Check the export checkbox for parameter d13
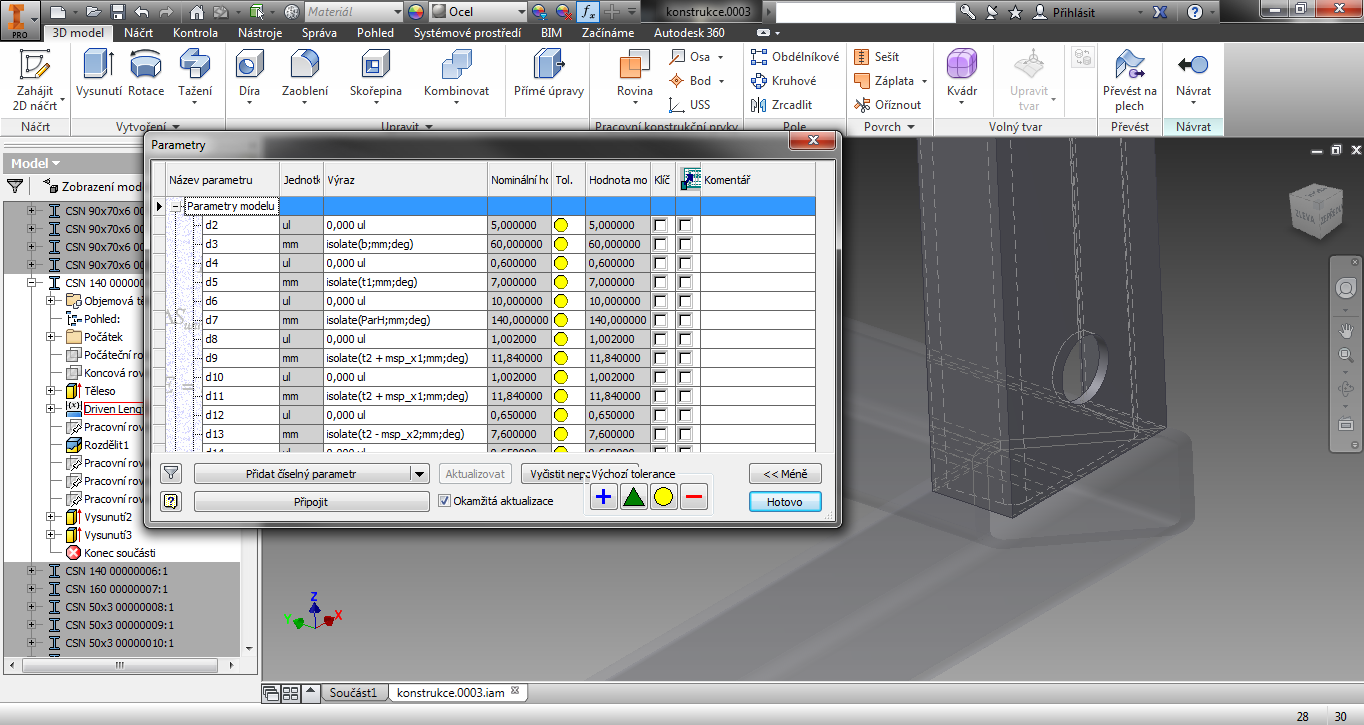 click(x=685, y=434)
